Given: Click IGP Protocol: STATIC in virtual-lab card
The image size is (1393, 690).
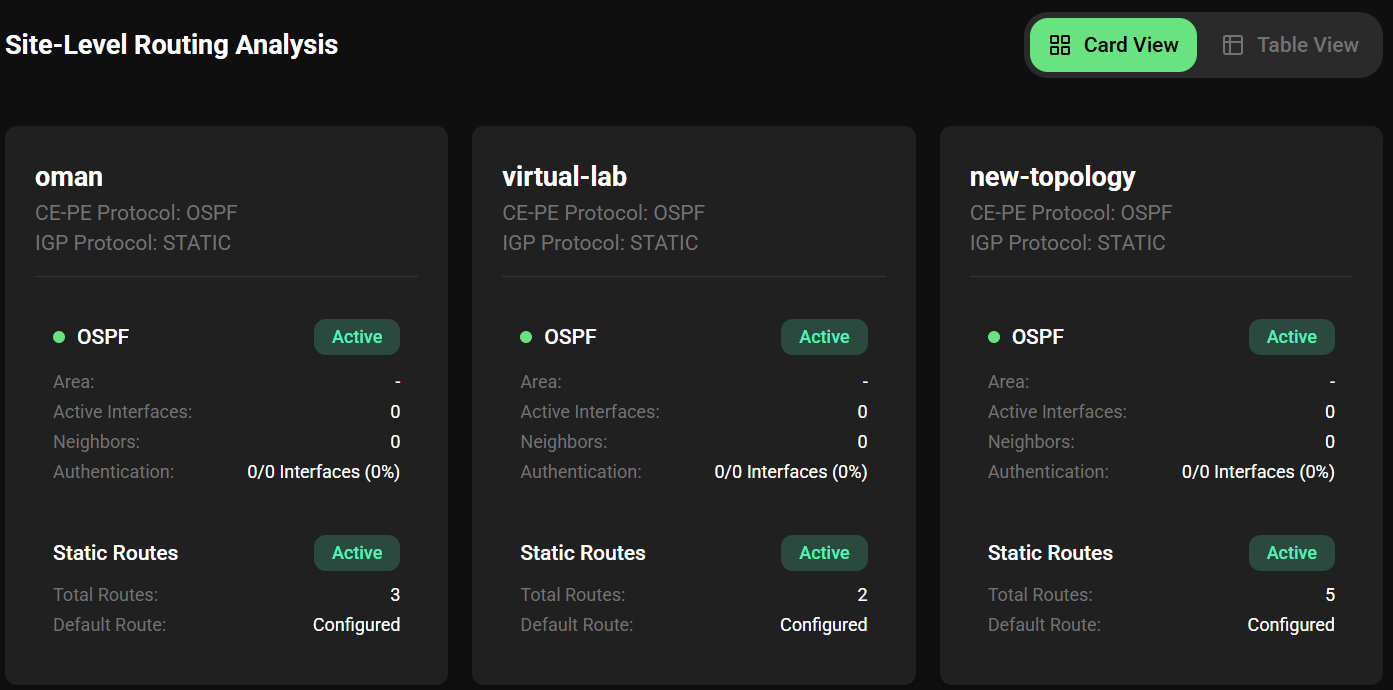Looking at the screenshot, I should [x=600, y=243].
